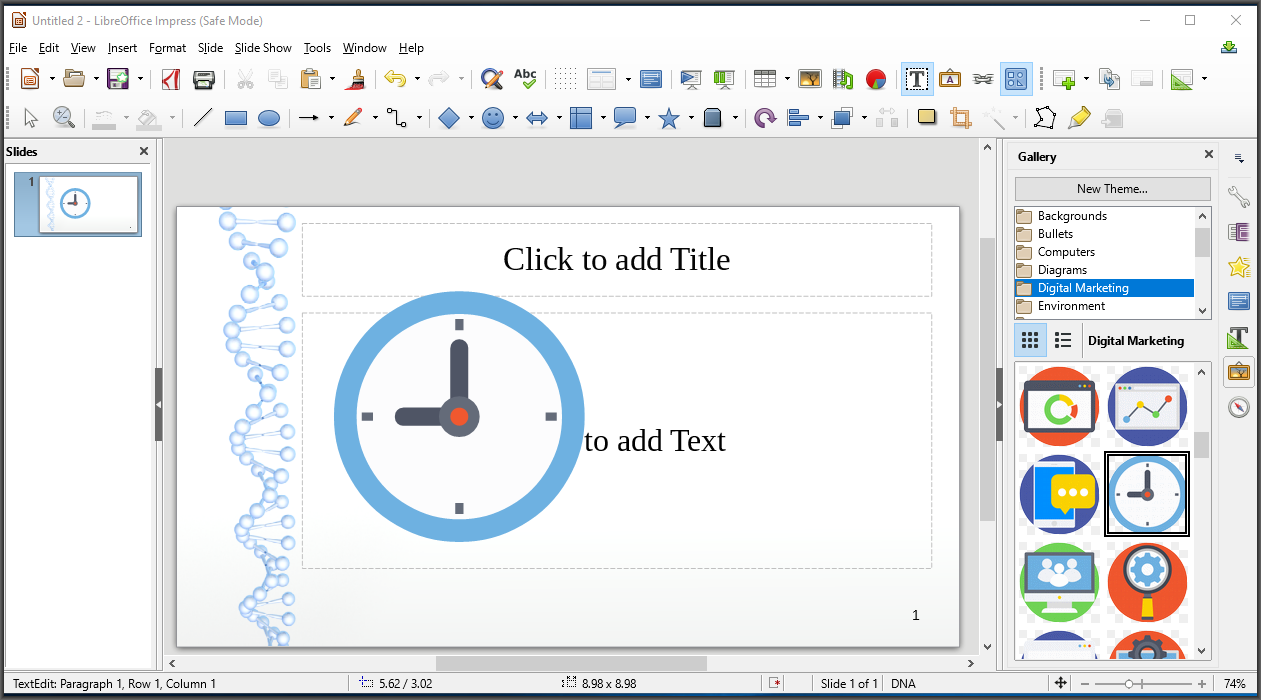Expand the Open file dropdown arrow
This screenshot has height=700, width=1261.
[96, 79]
